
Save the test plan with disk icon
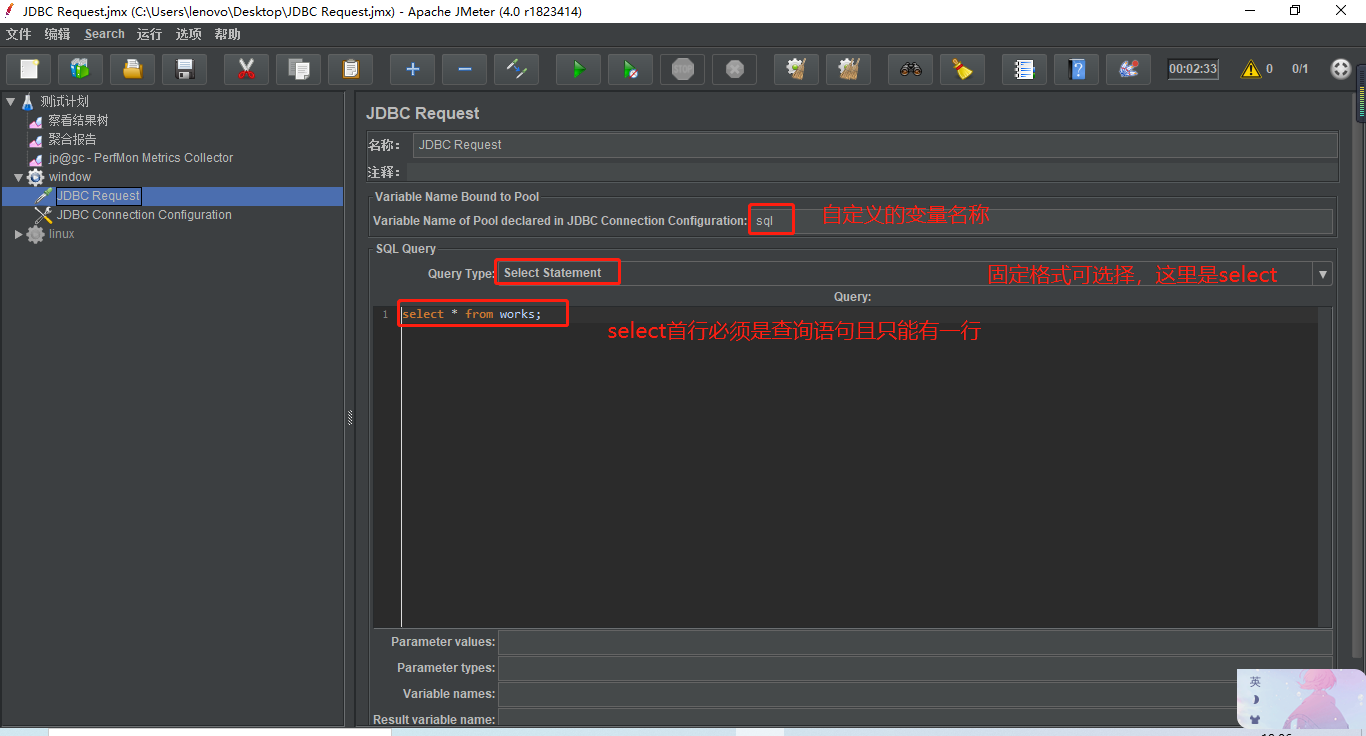pos(184,69)
